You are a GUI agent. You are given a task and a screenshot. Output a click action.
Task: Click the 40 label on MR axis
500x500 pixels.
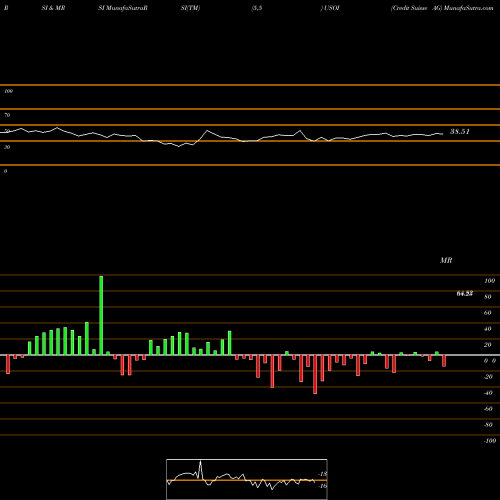(488, 329)
